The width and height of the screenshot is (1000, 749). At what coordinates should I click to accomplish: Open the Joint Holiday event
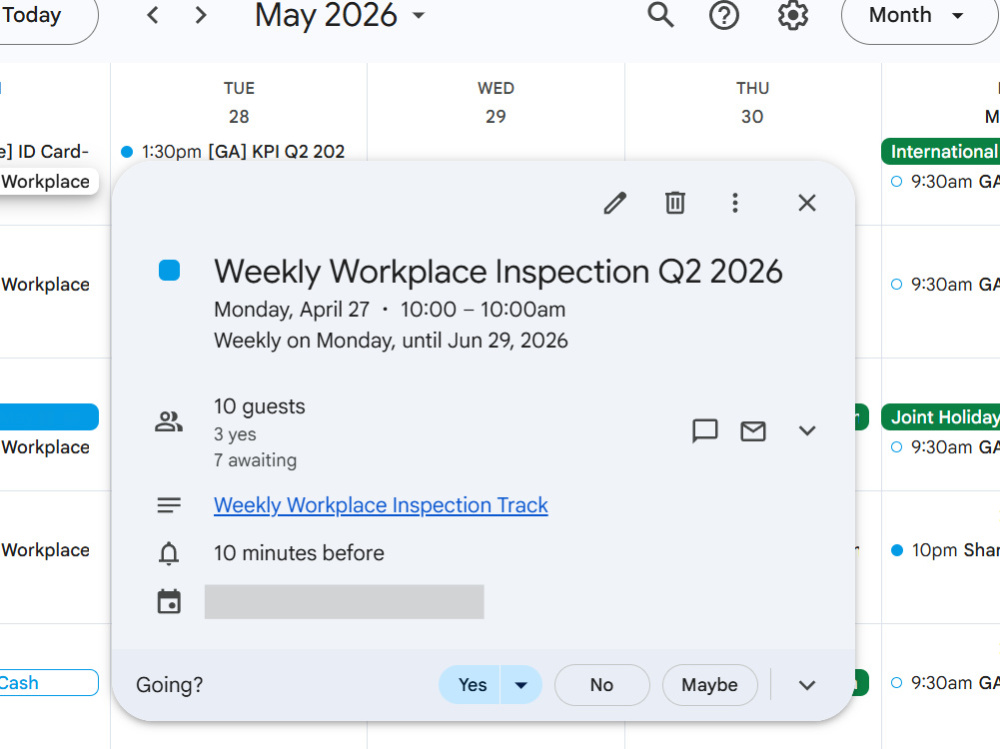941,417
